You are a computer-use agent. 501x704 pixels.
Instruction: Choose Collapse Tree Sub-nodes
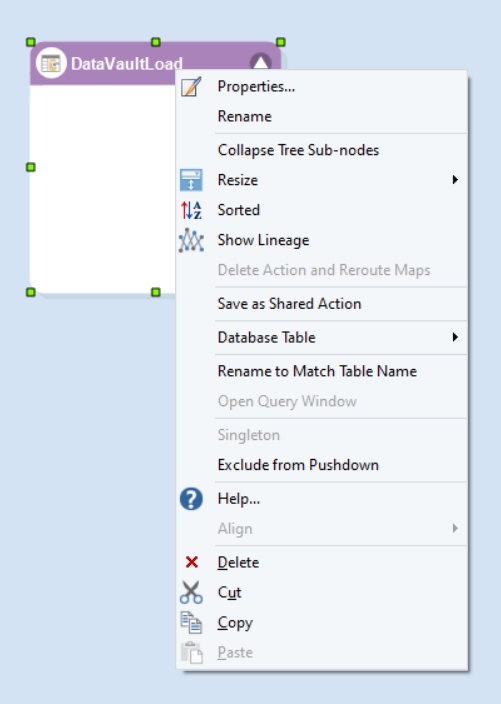tap(321, 150)
